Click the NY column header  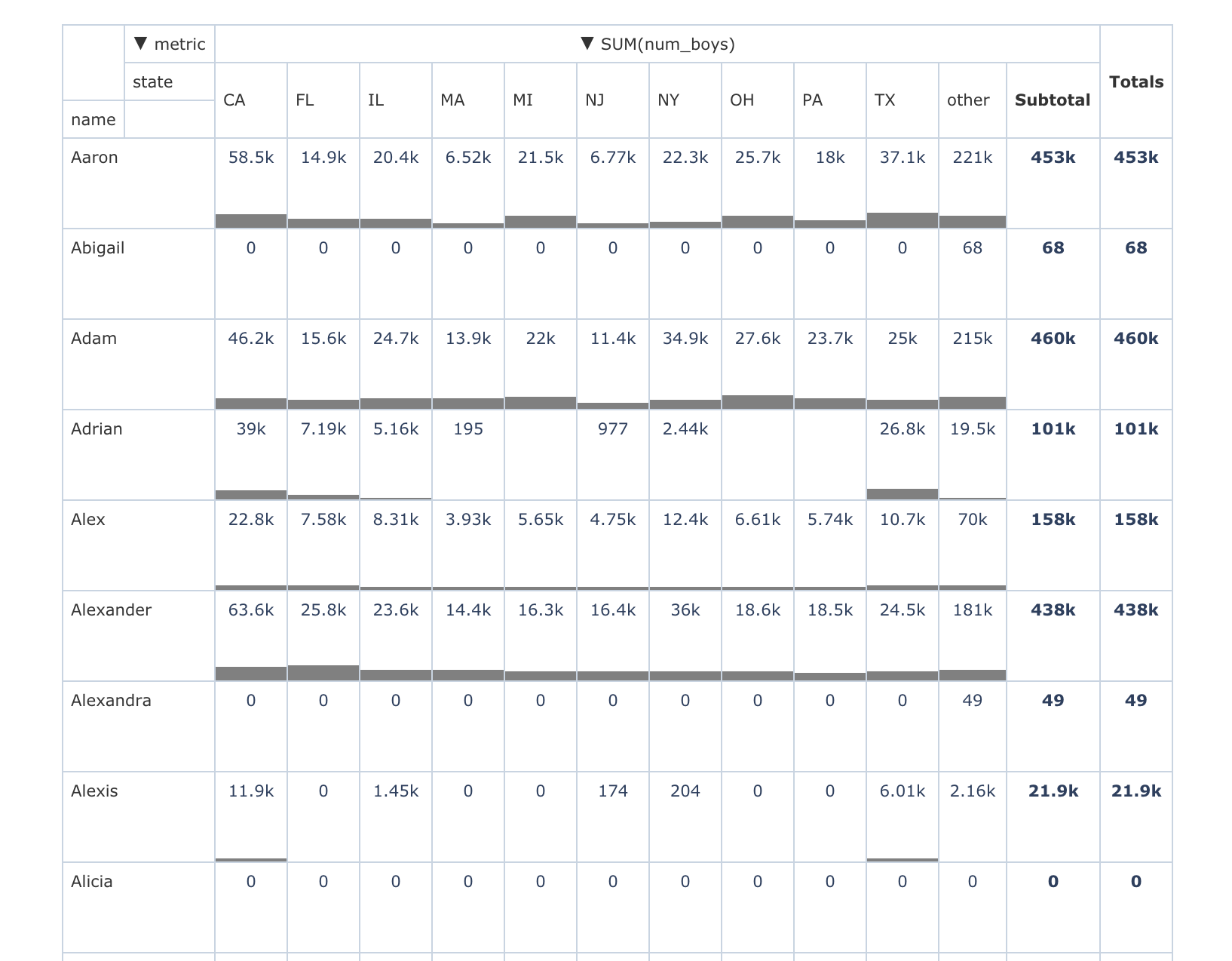pos(670,100)
